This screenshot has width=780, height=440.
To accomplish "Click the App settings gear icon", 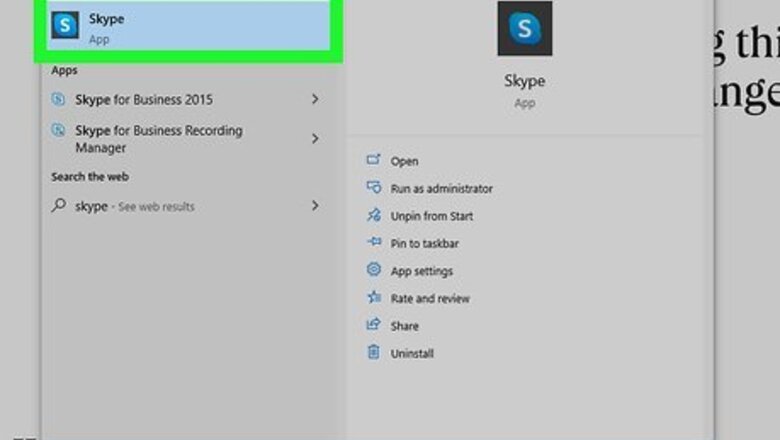I will point(374,269).
